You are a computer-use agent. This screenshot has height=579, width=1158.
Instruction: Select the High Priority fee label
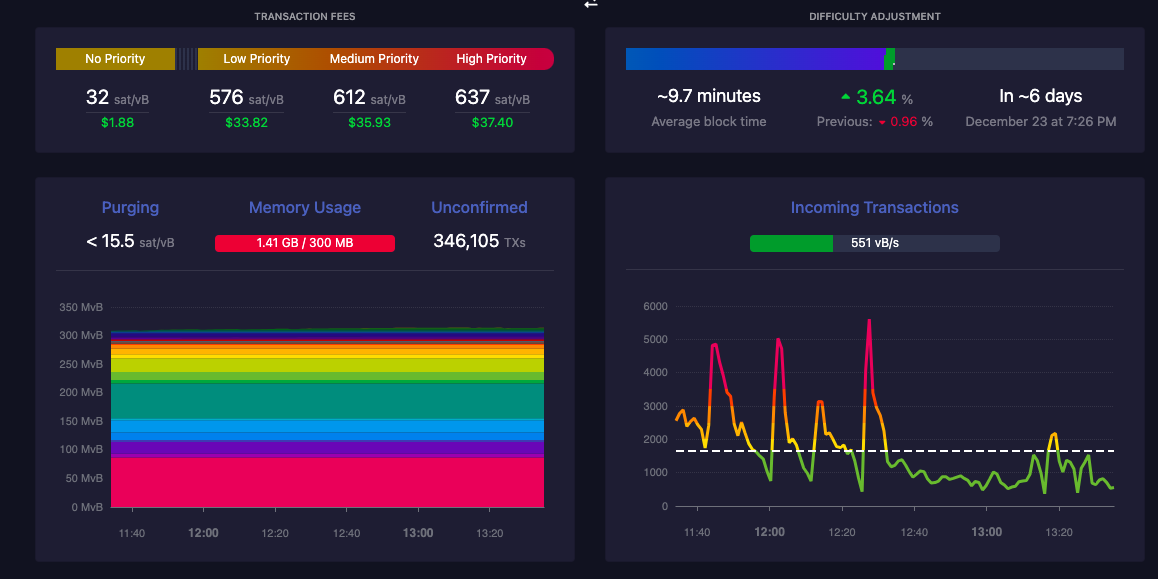[491, 59]
